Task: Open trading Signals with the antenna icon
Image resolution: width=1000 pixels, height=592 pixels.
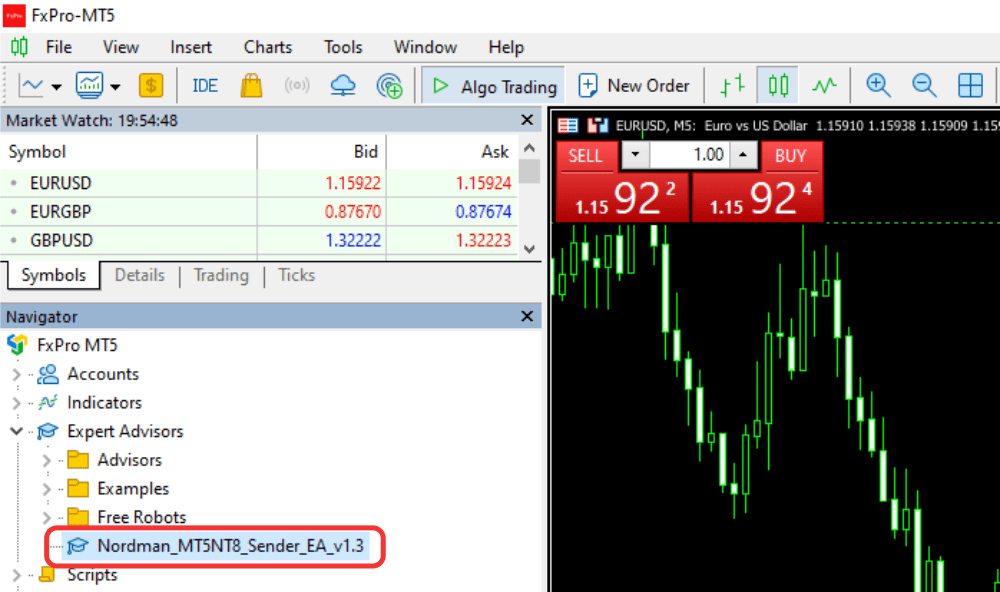Action: click(297, 85)
